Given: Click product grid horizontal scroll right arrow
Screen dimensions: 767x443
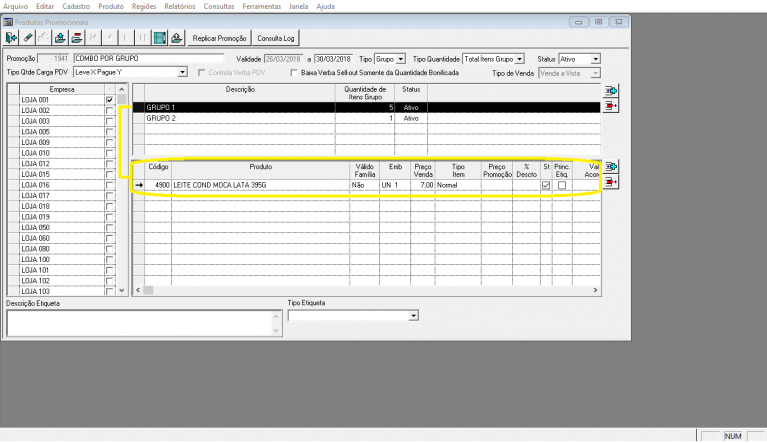Looking at the screenshot, I should click(x=595, y=290).
